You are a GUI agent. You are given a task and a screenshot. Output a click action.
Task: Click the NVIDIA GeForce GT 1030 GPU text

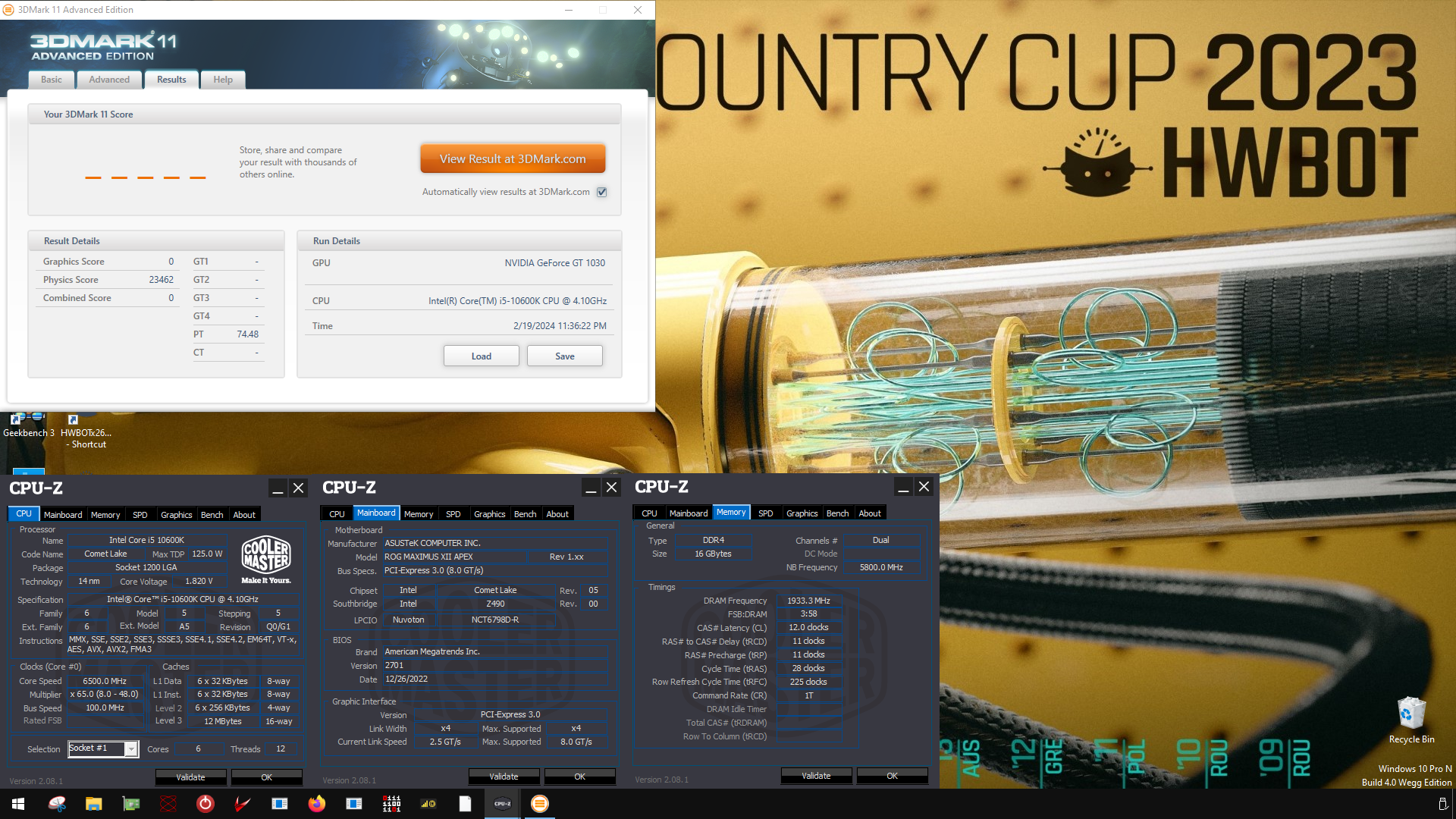(555, 263)
